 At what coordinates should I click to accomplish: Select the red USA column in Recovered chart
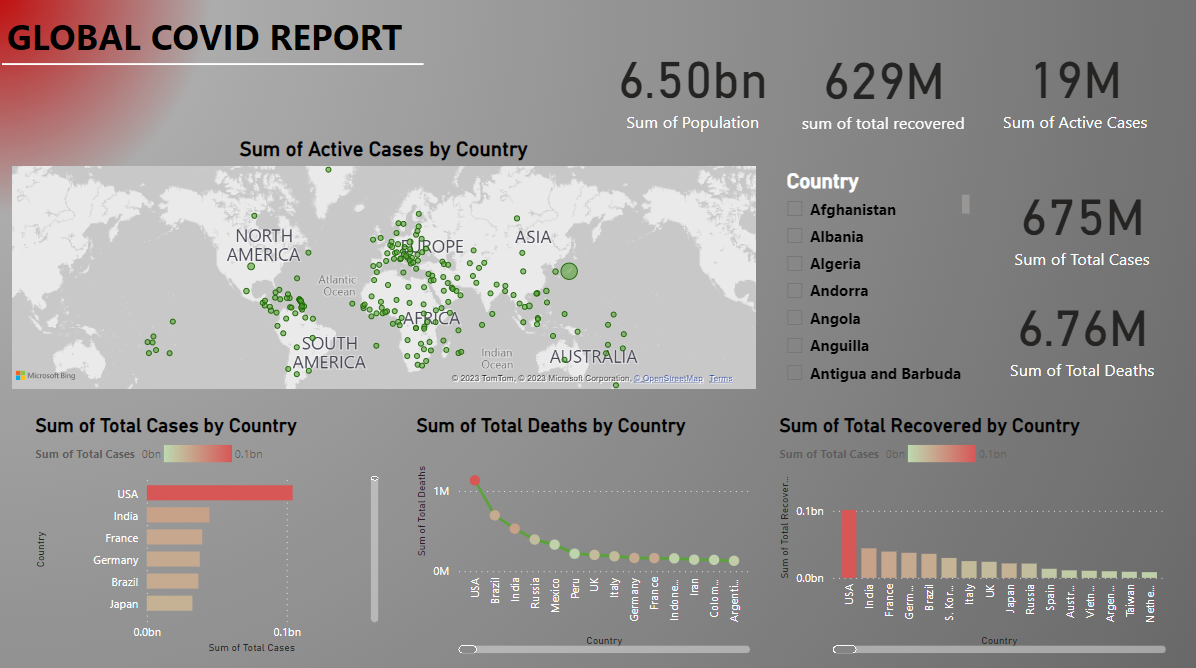849,543
